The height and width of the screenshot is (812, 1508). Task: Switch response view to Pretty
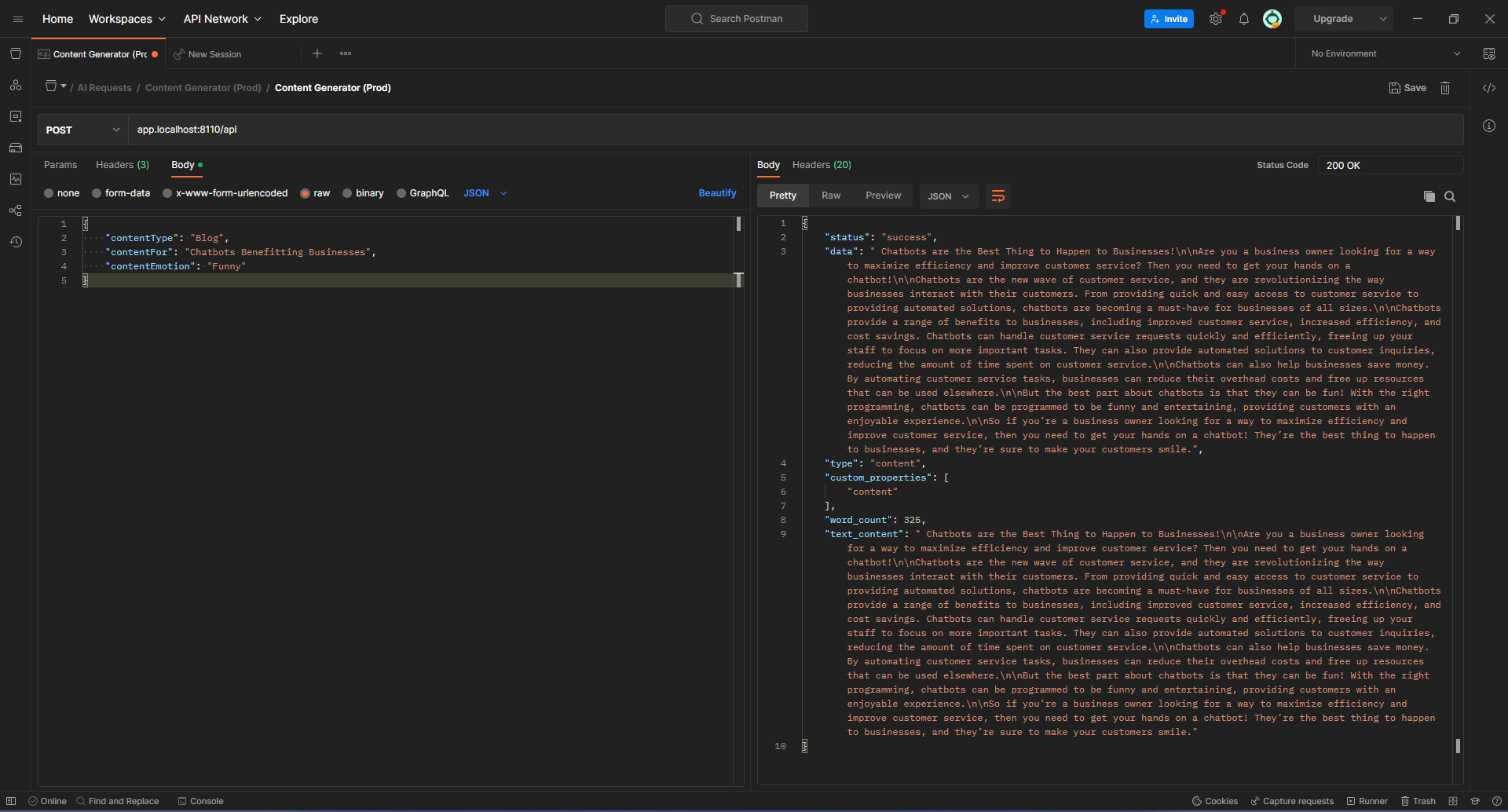coord(783,196)
